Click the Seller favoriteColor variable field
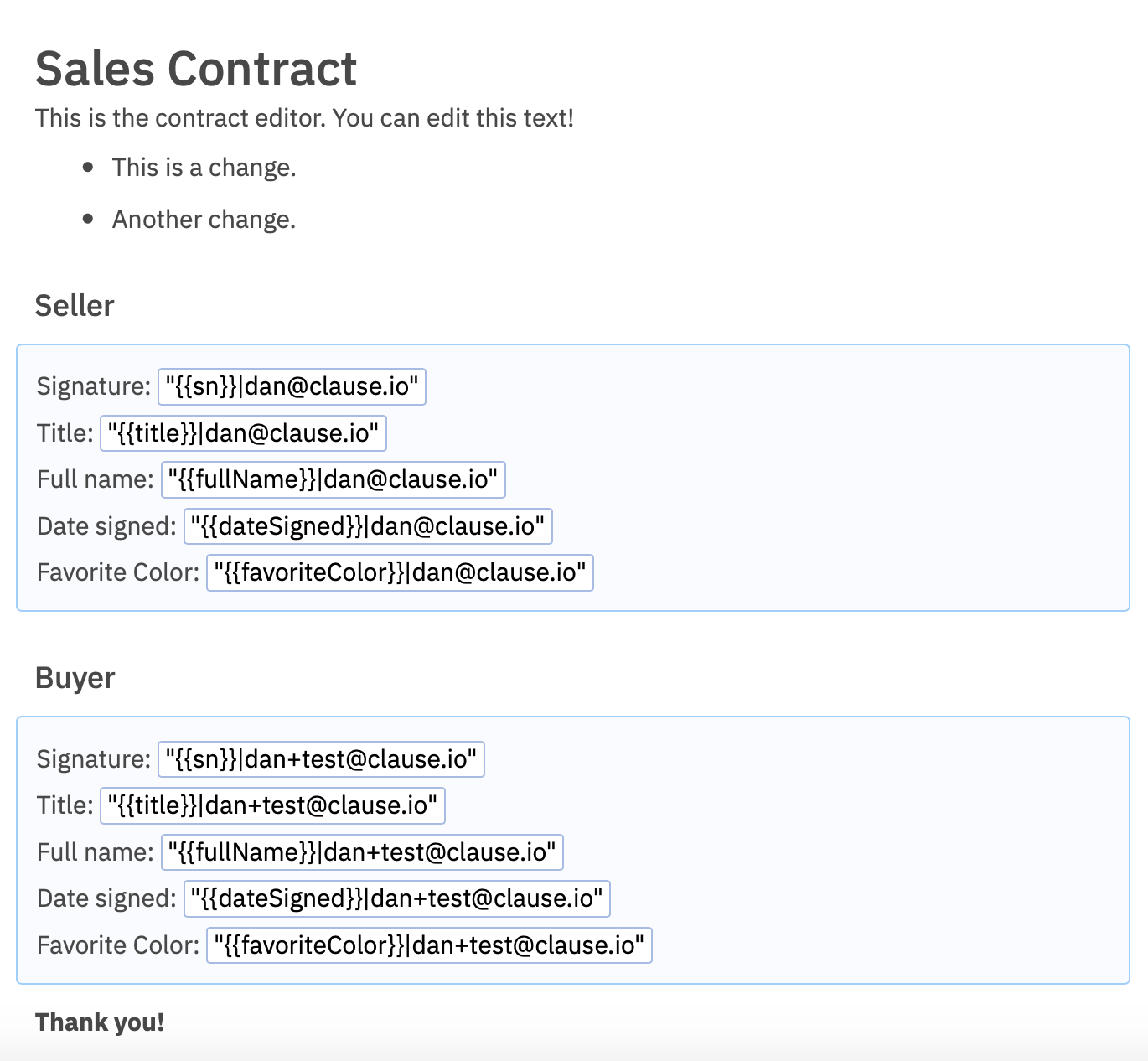The height and width of the screenshot is (1061, 1148). point(400,572)
